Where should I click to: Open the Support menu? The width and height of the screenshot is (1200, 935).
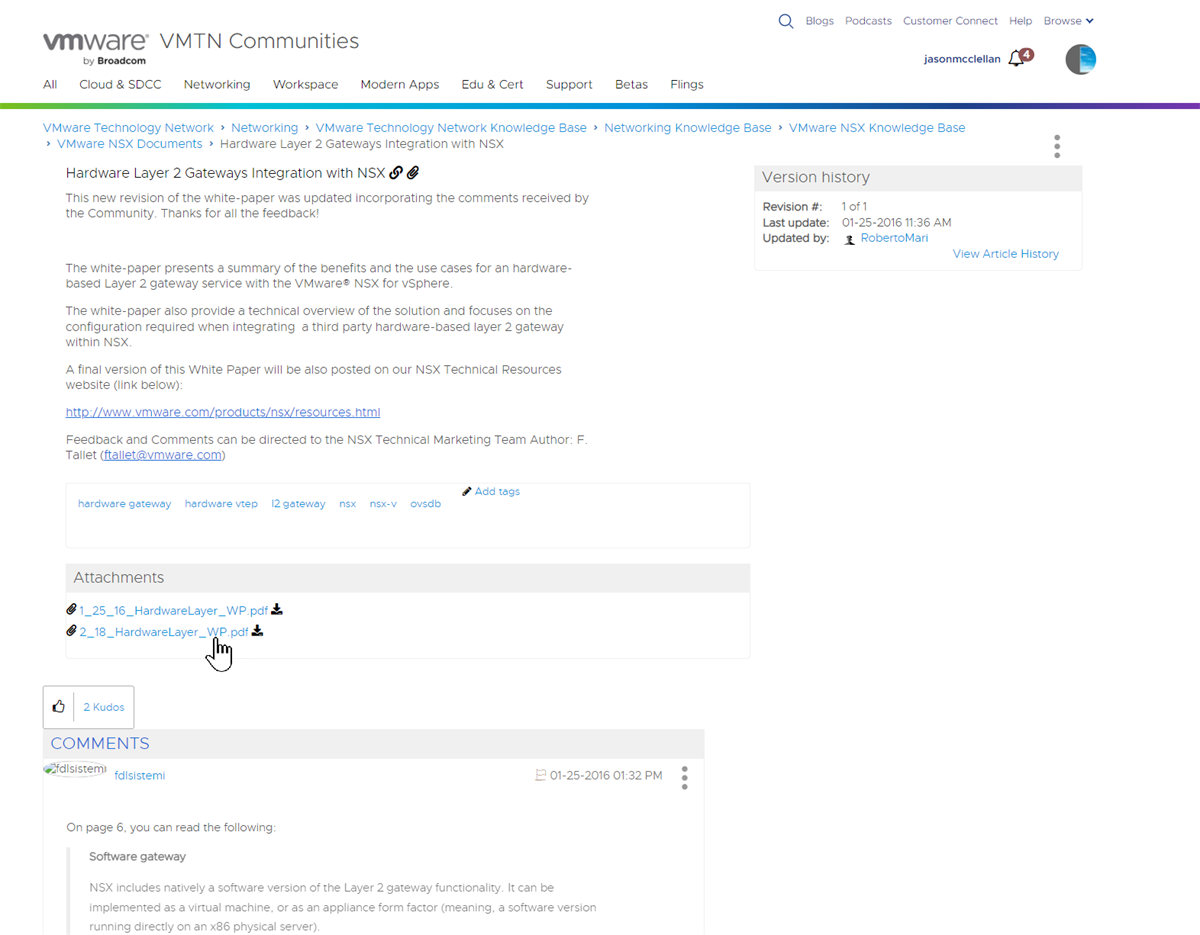[x=569, y=85]
